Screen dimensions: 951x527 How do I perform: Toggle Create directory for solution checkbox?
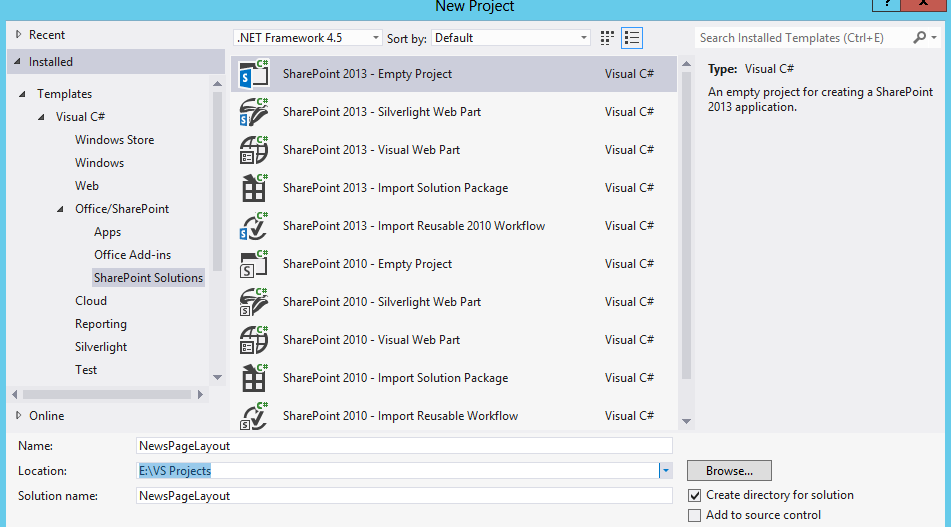click(694, 495)
